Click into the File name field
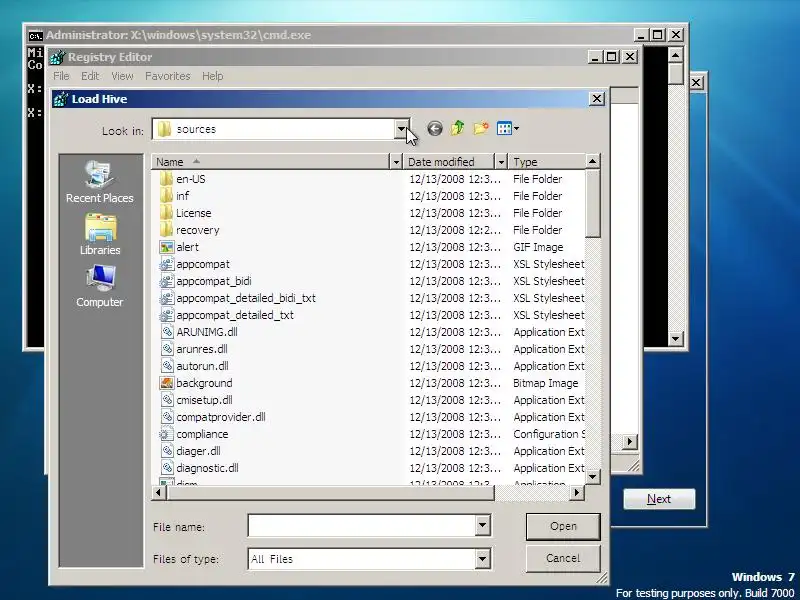The image size is (800, 600). 361,526
